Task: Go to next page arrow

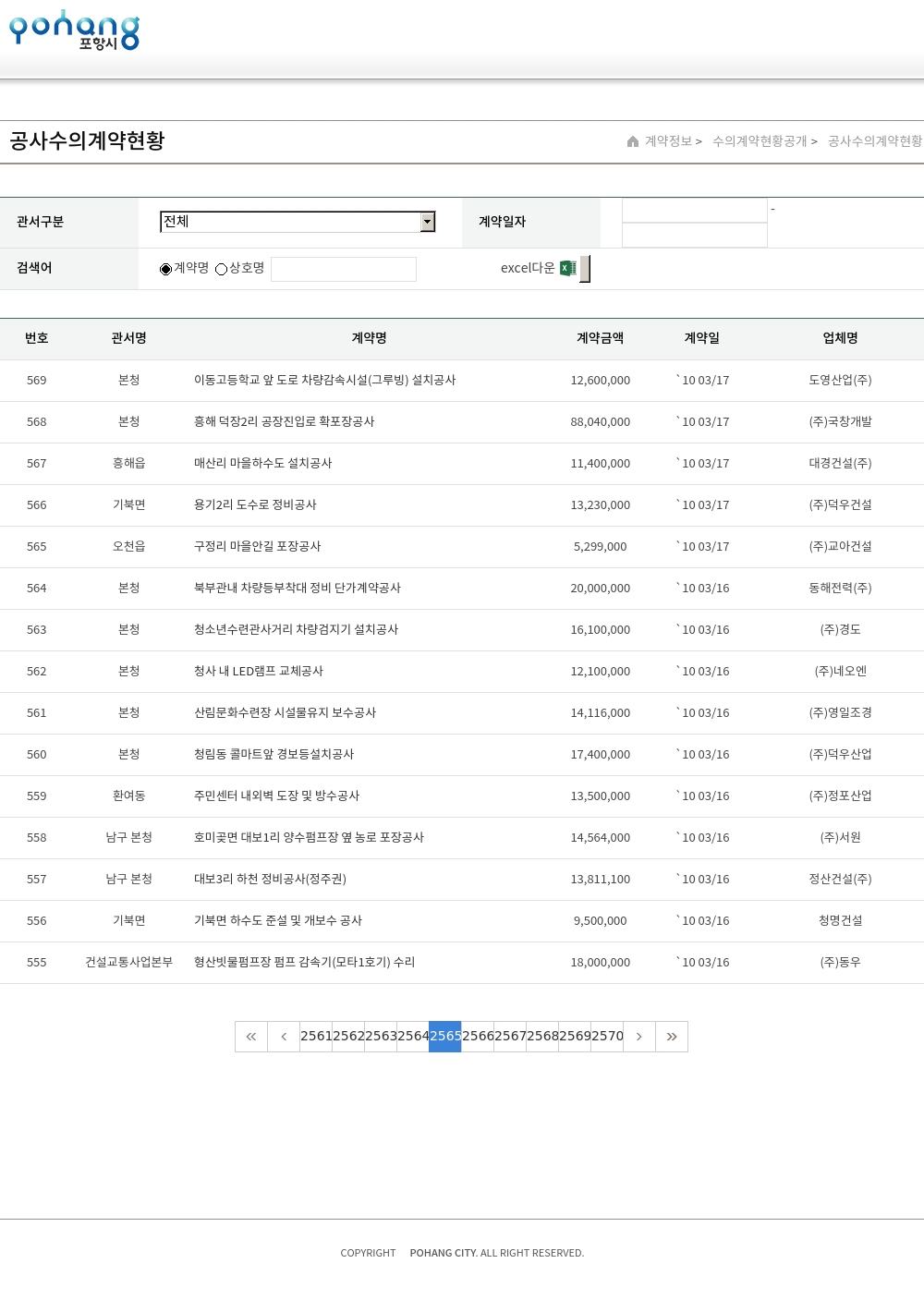Action: [639, 1037]
